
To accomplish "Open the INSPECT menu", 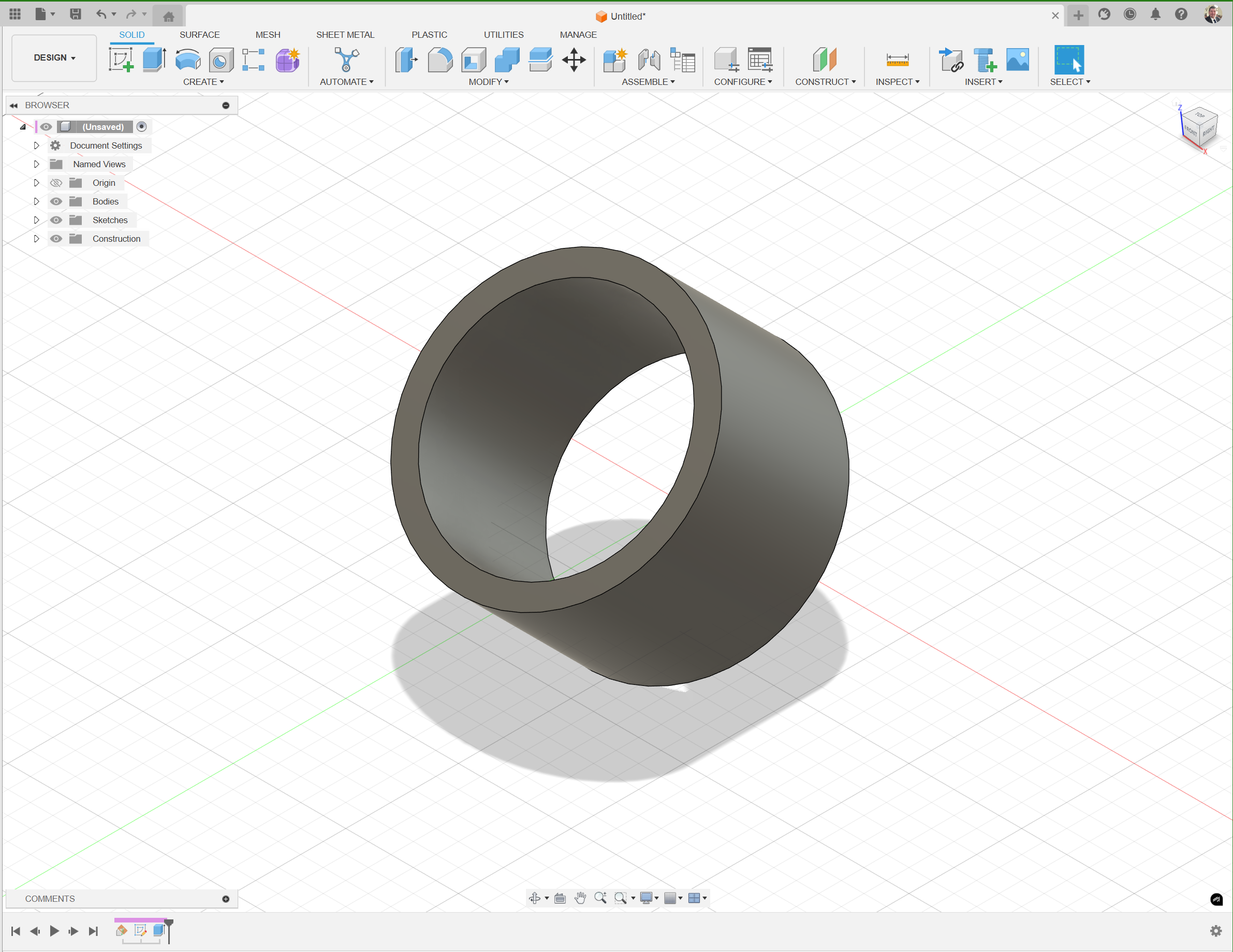I will [x=898, y=82].
